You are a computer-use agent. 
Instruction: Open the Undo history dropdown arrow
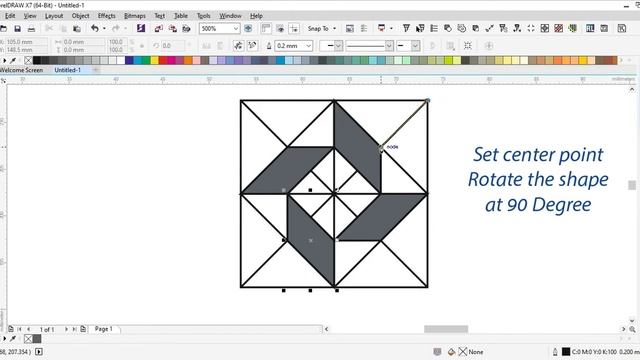tap(104, 29)
